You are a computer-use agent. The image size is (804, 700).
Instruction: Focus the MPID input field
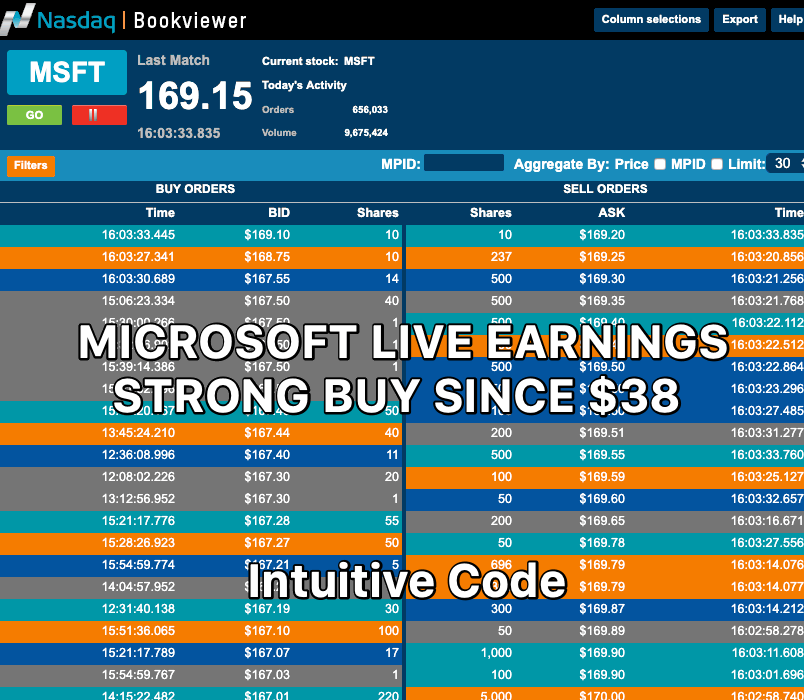click(x=464, y=163)
